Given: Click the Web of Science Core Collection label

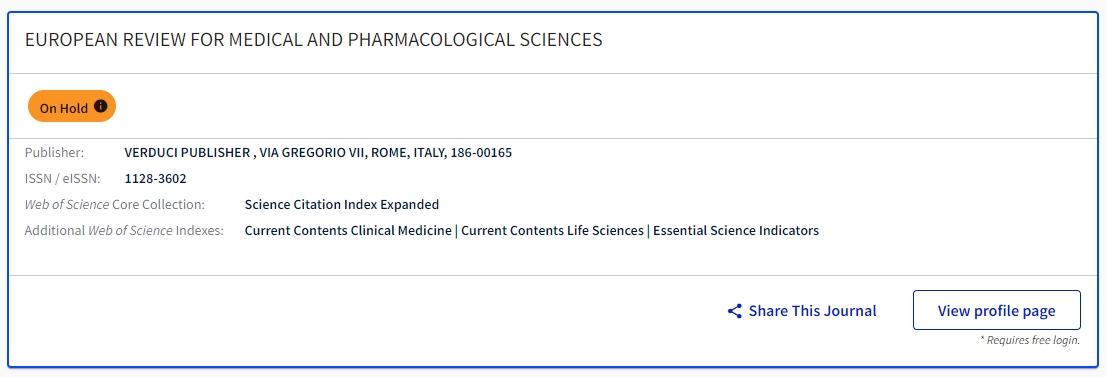Looking at the screenshot, I should coord(115,205).
